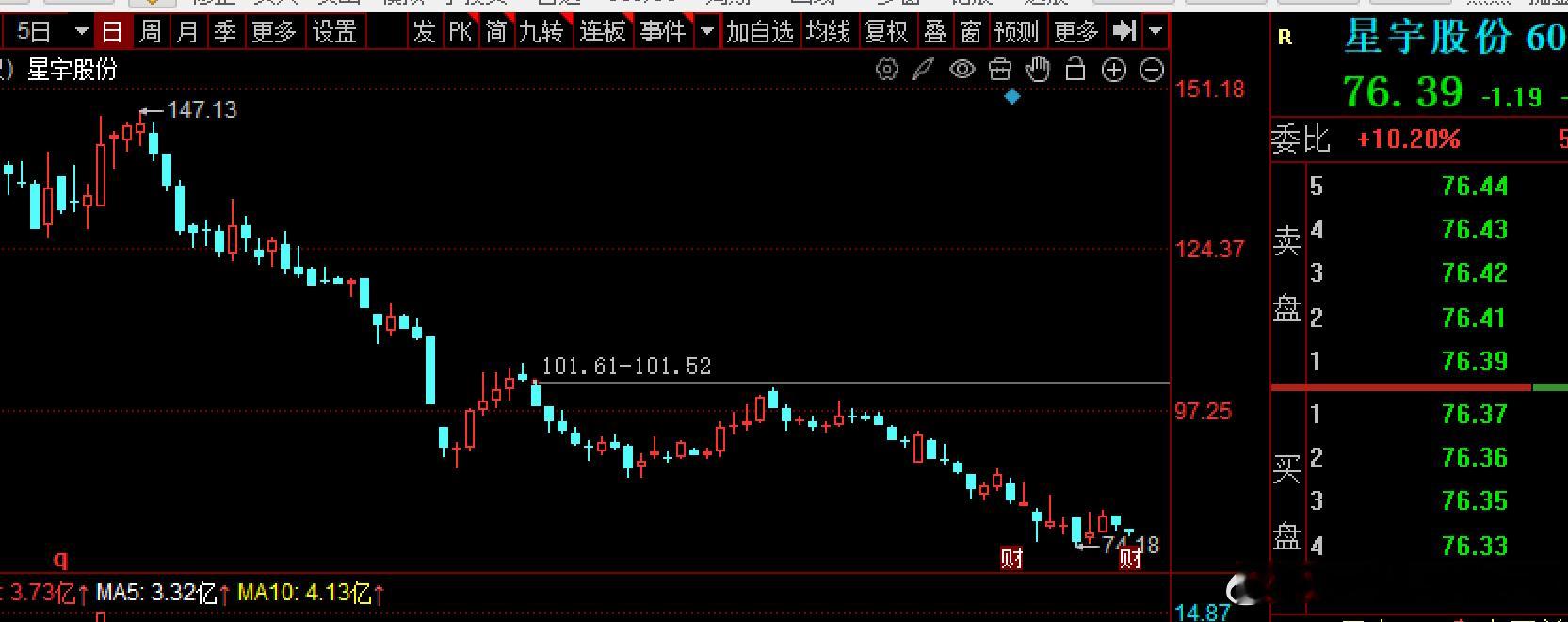Open chart settings gear icon
1568x622 pixels.
click(886, 70)
